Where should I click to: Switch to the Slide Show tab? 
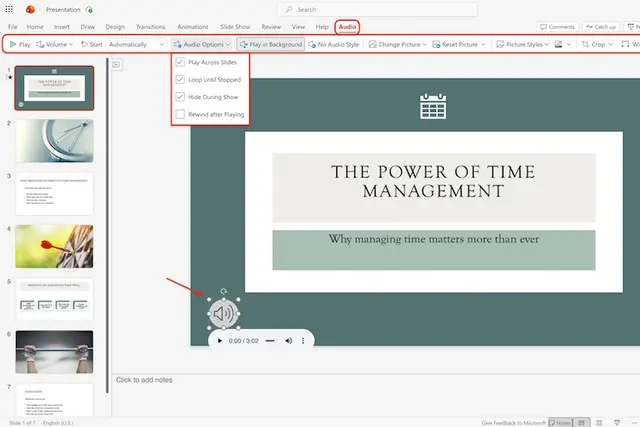(235, 27)
